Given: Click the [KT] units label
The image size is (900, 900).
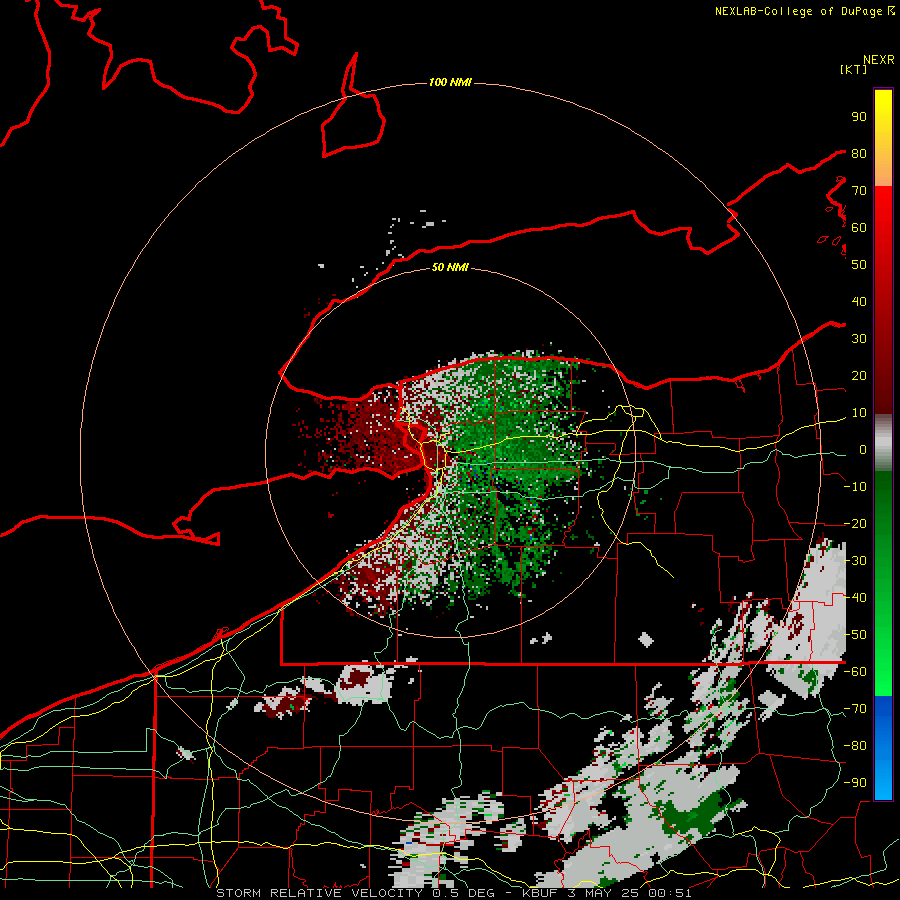Looking at the screenshot, I should tap(854, 69).
